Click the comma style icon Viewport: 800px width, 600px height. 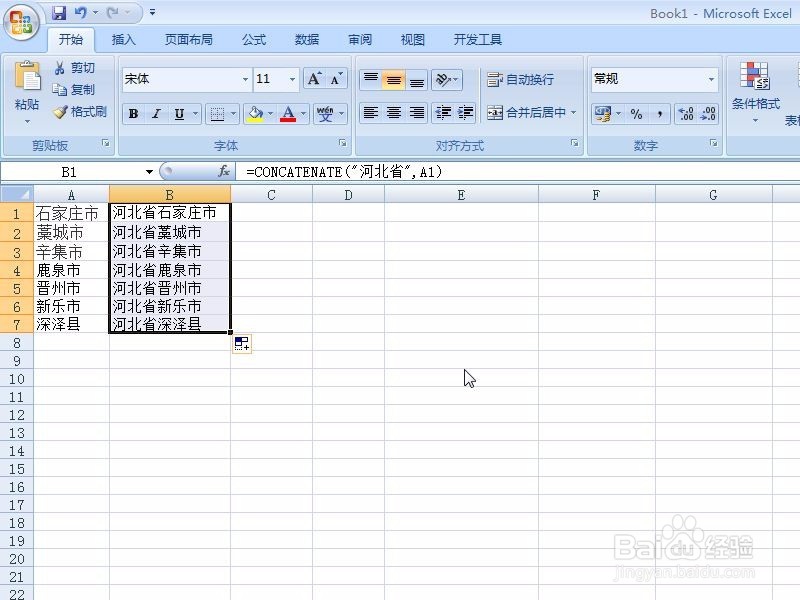pos(660,113)
